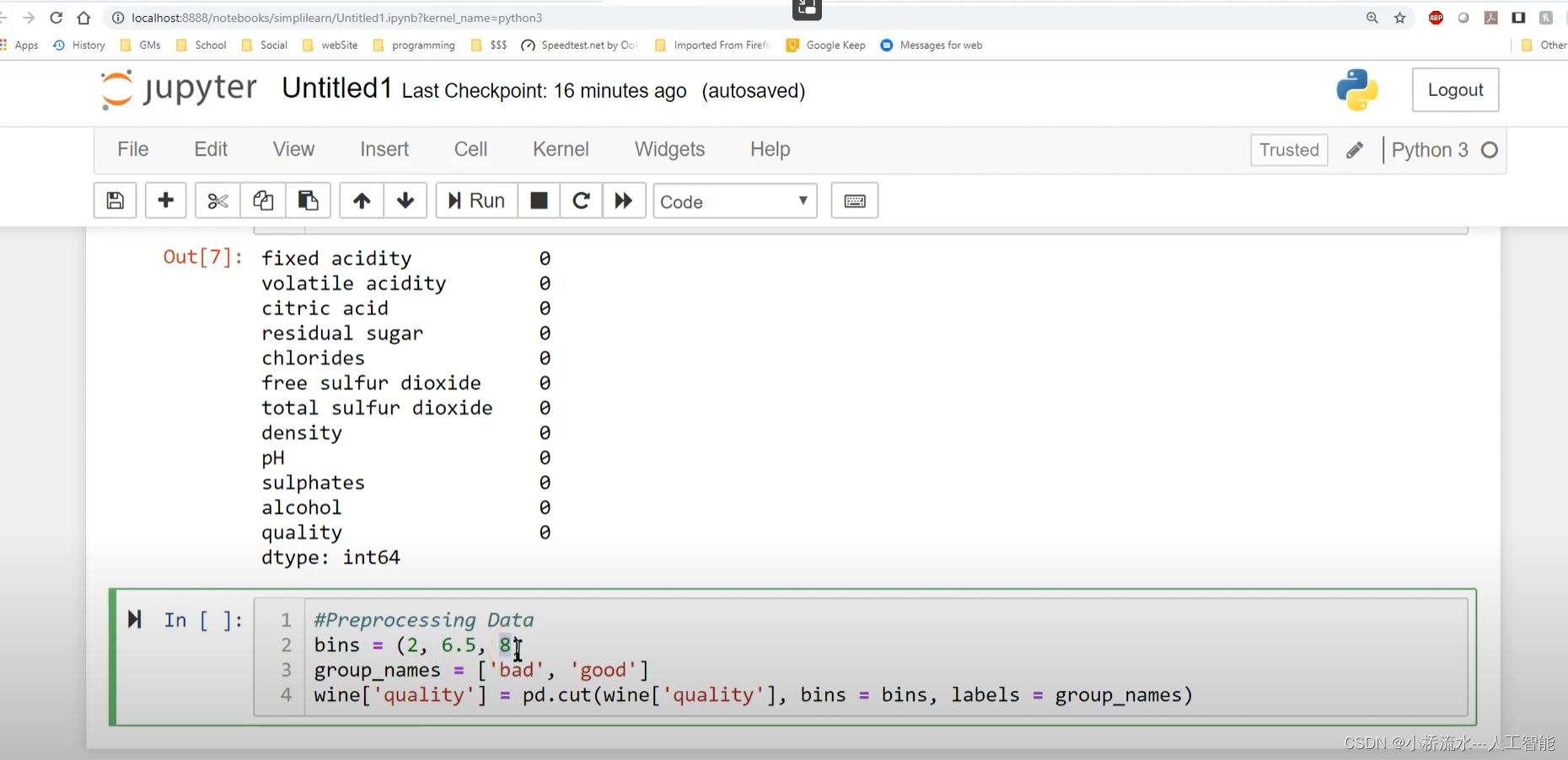Open the Speedtest.net bookmark
This screenshot has height=760, width=1568.
tap(580, 45)
